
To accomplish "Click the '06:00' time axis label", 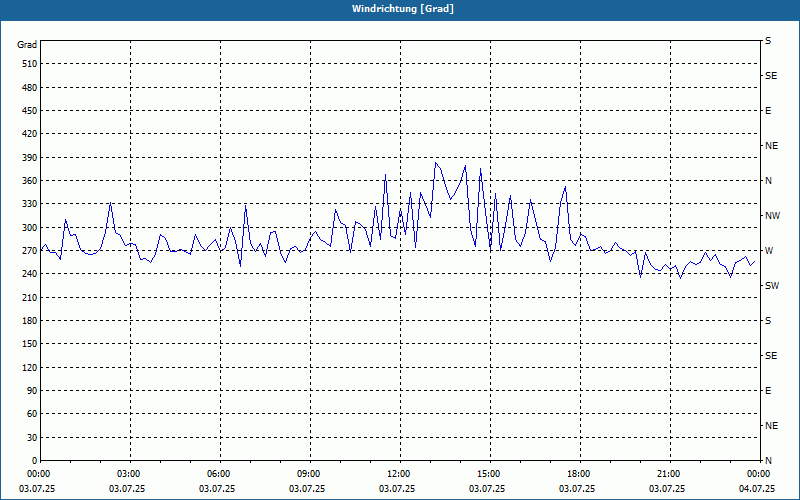I will click(217, 474).
